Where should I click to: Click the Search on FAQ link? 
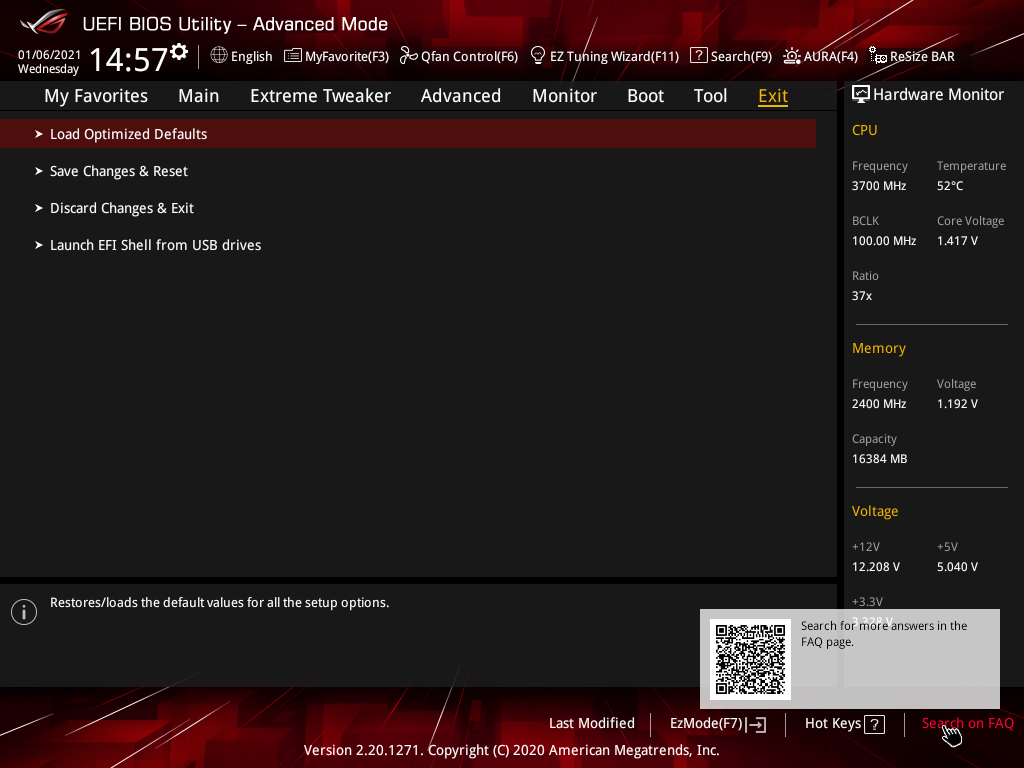click(967, 724)
